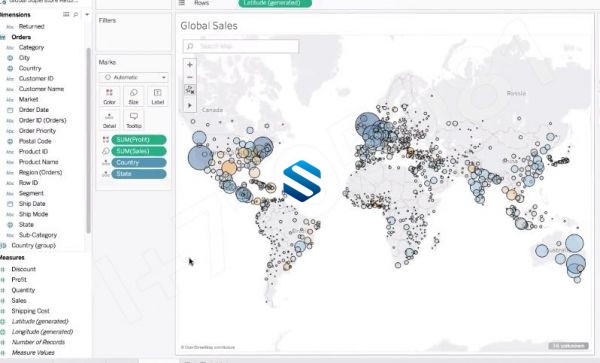Select the Row ID dimension
600x363 pixels.
tap(28, 183)
